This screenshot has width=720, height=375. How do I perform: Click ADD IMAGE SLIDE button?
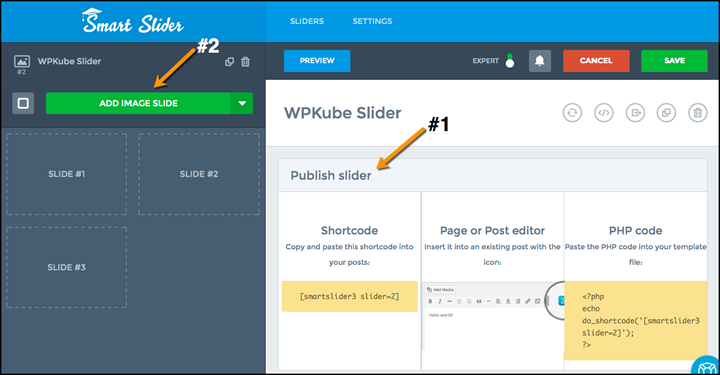(x=138, y=103)
